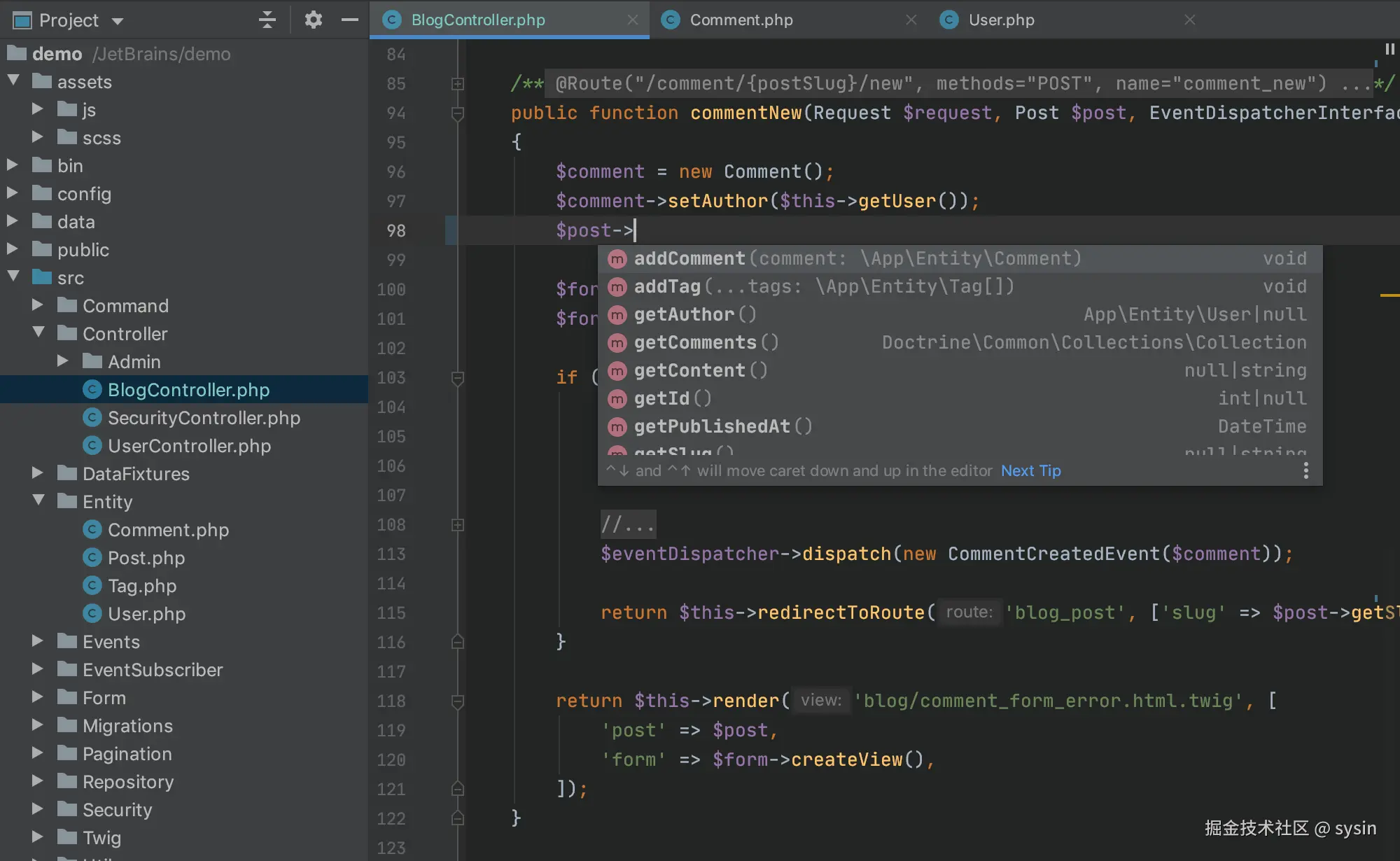Close the User.php editor tab
The height and width of the screenshot is (861, 1400).
(x=1189, y=20)
